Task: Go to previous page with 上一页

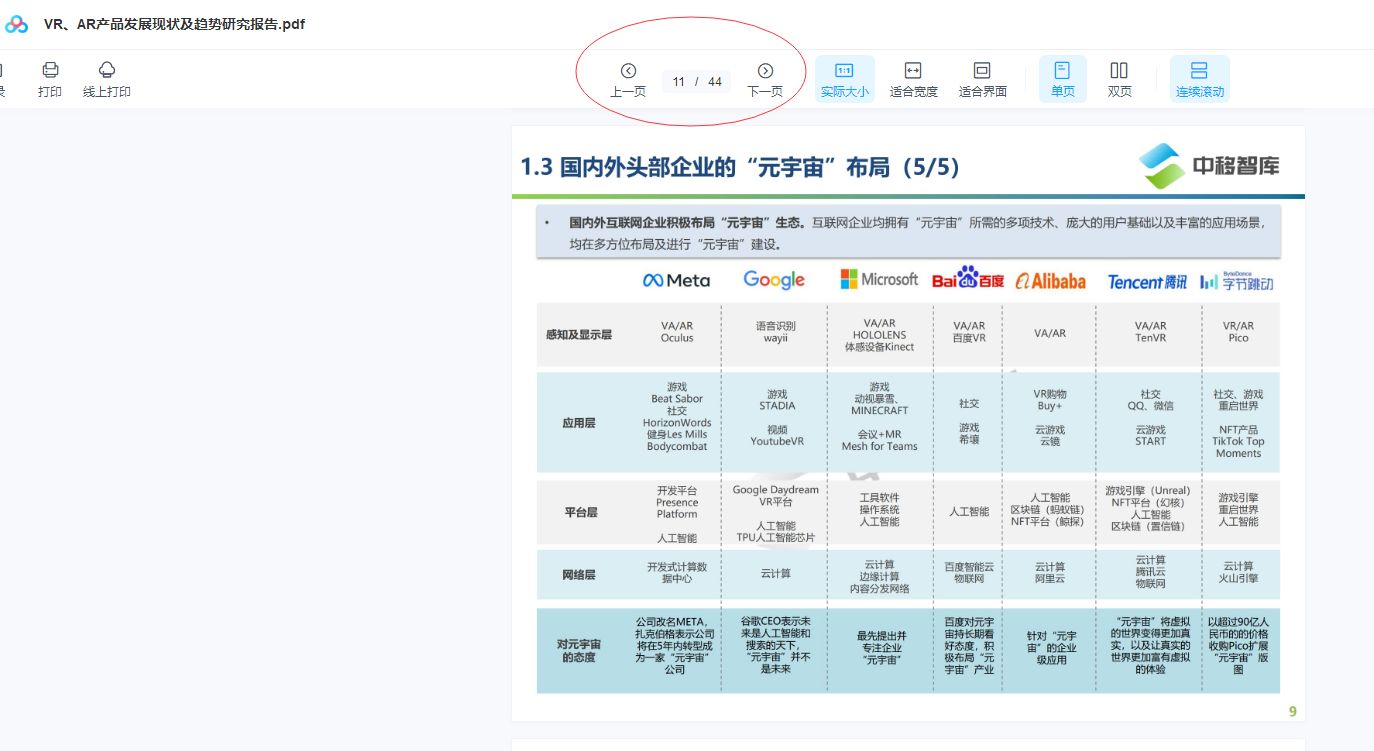Action: coord(628,79)
